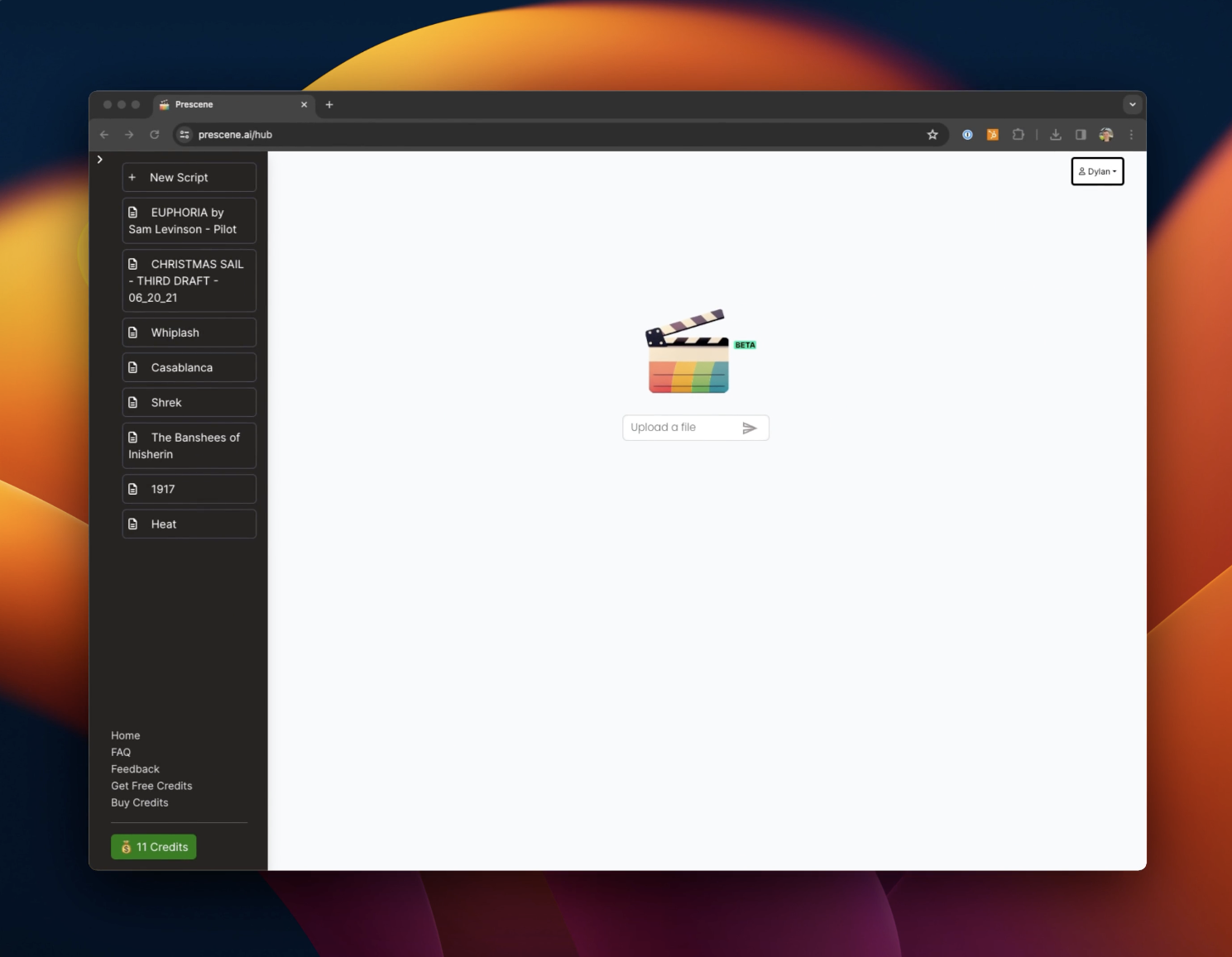Bookmark the page with star icon
The width and height of the screenshot is (1232, 957).
[x=932, y=135]
